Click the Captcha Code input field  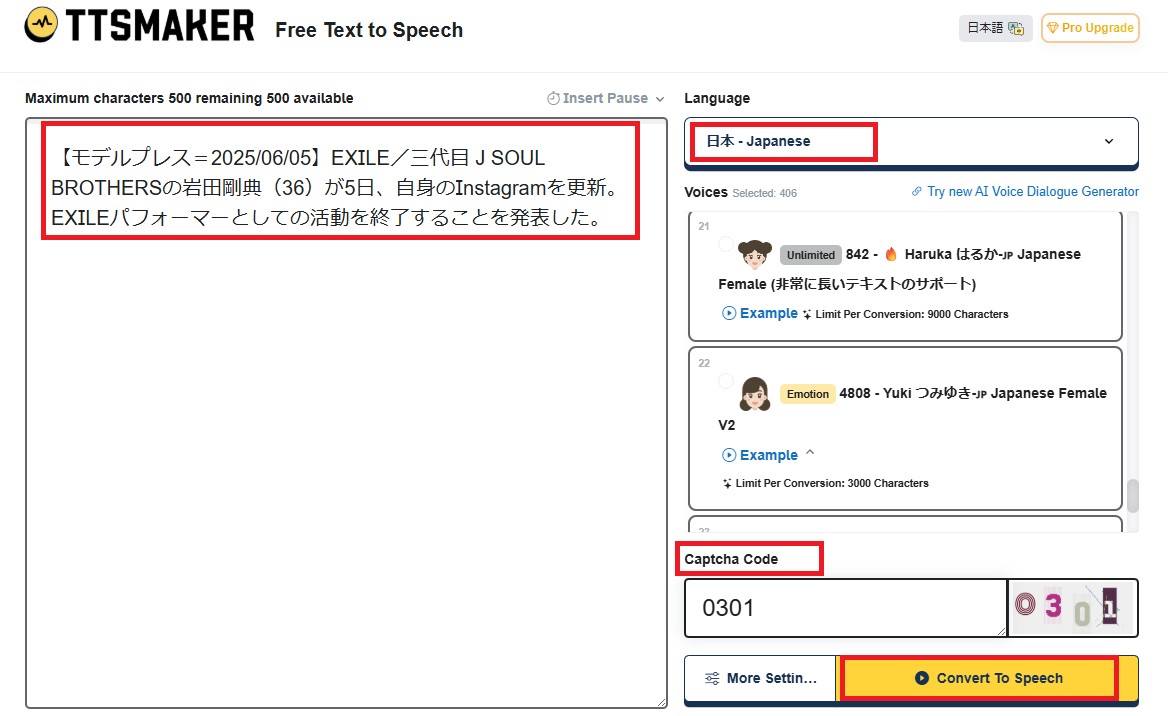(x=845, y=608)
